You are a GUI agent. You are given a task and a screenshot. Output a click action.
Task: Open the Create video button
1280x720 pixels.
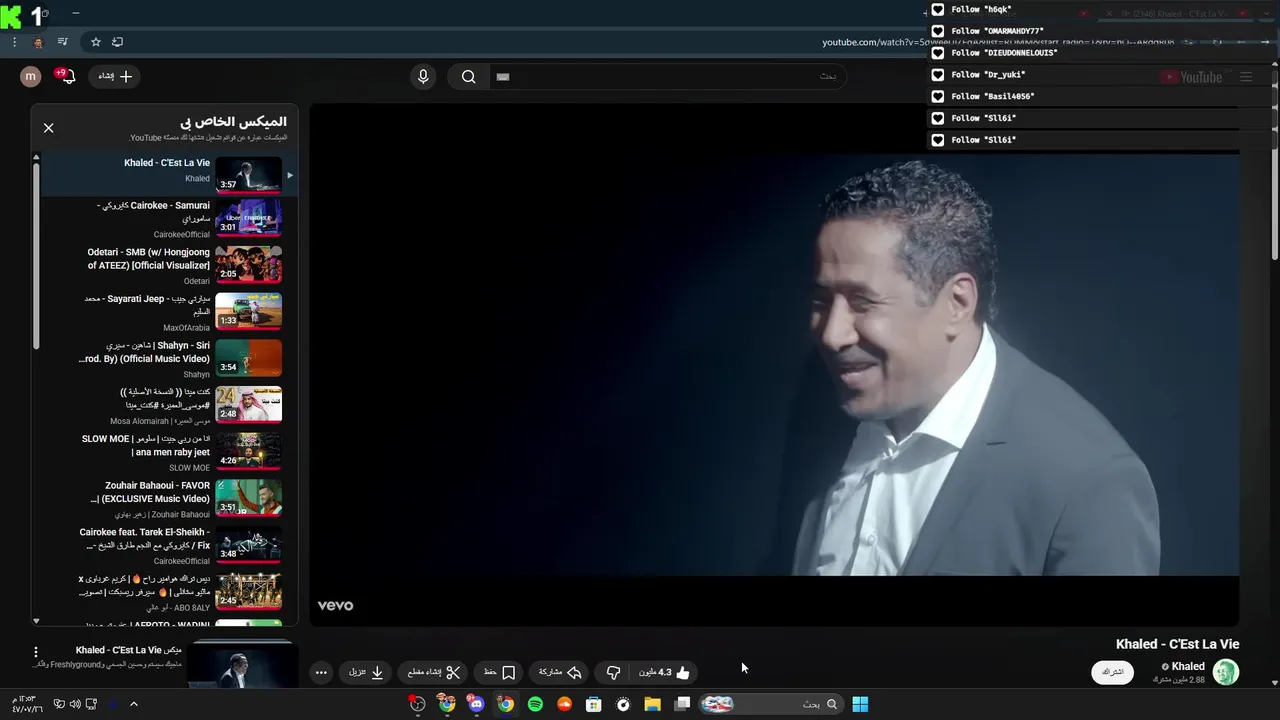(x=115, y=77)
